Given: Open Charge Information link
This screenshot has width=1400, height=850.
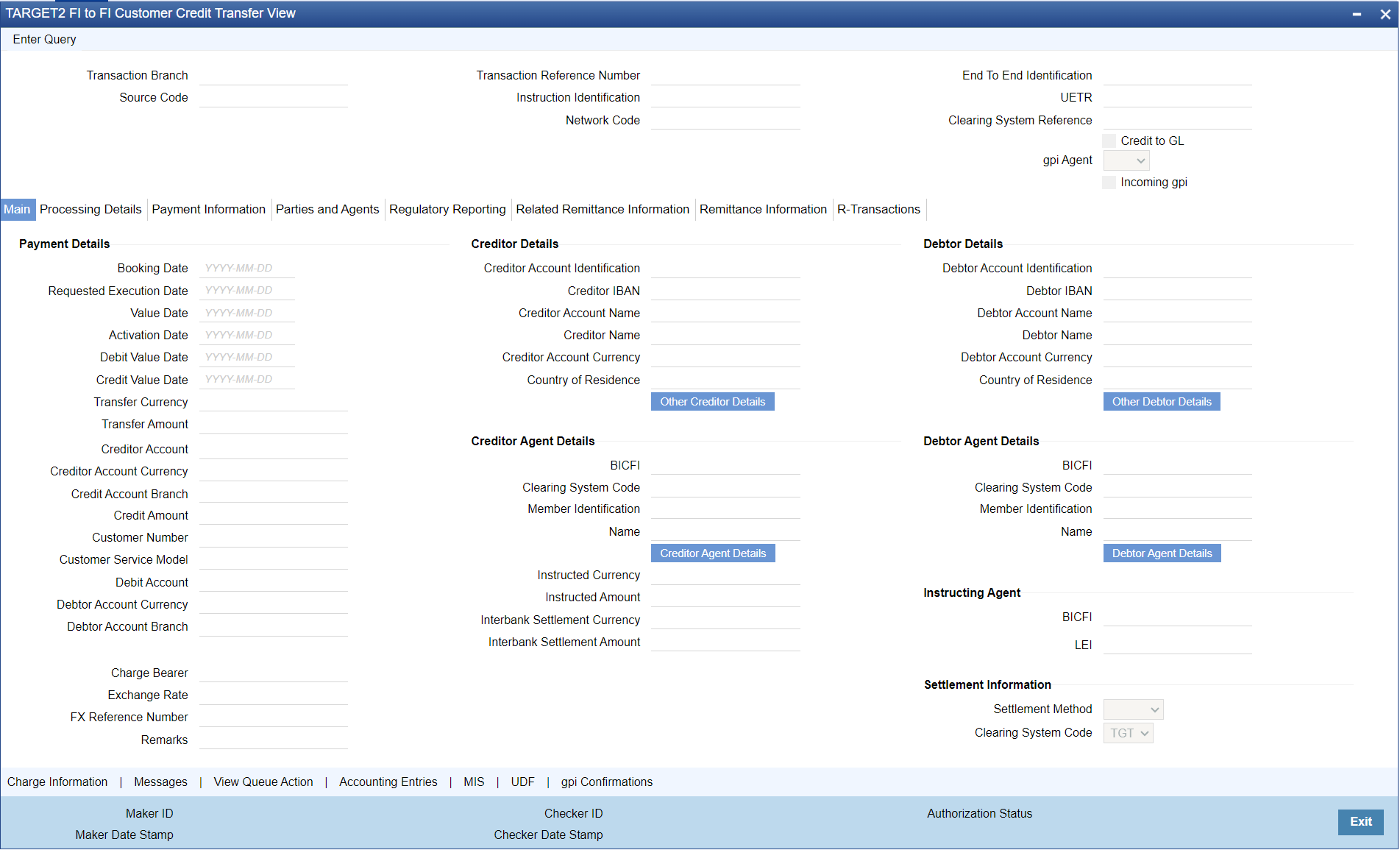Looking at the screenshot, I should coord(57,782).
